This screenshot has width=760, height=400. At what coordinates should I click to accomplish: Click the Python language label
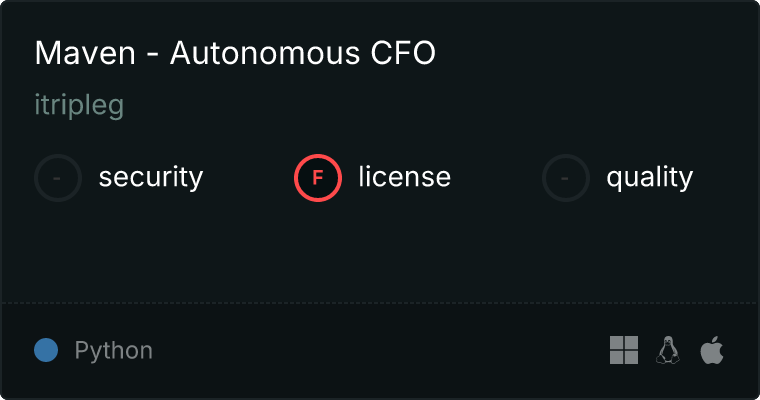point(114,351)
